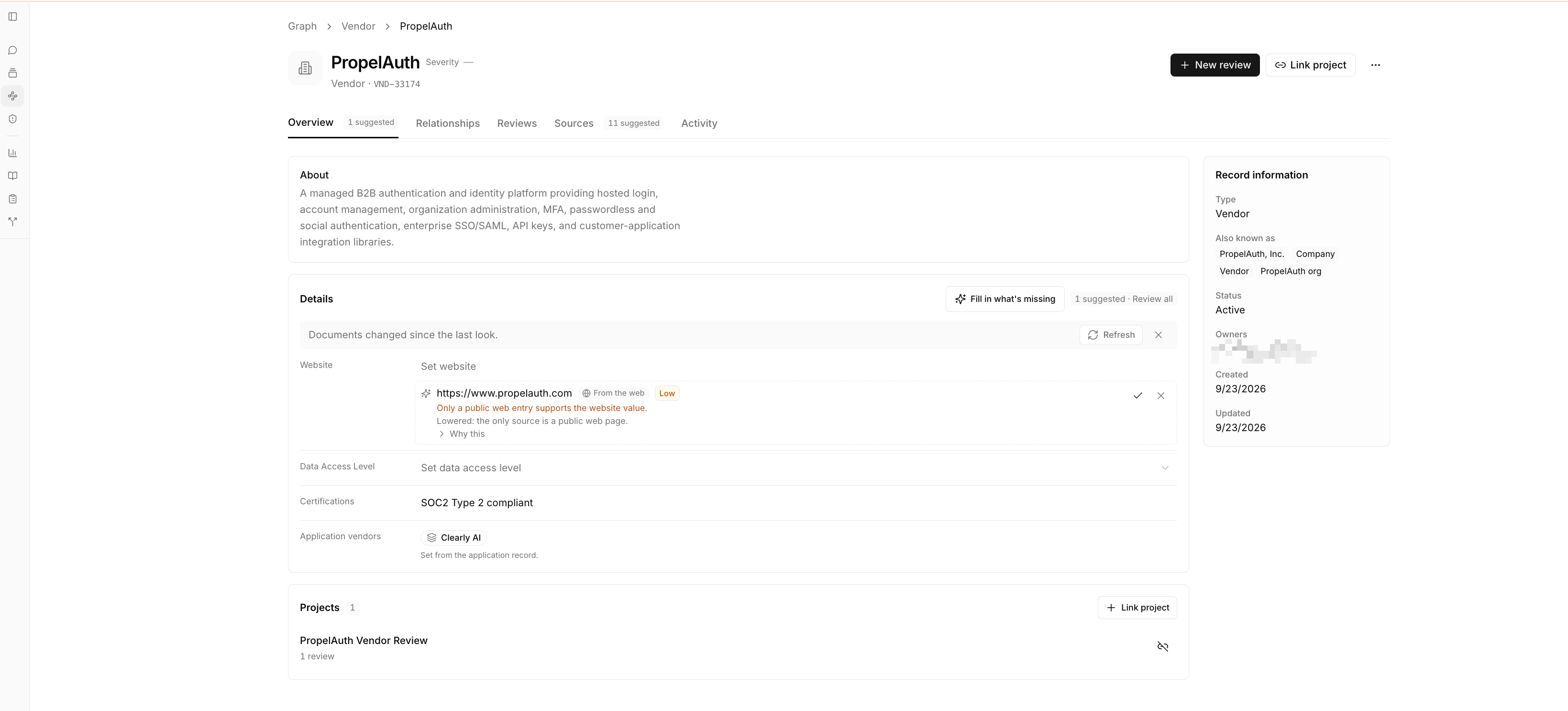This screenshot has width=1568, height=711.
Task: Open the chat bubble sidebar icon
Action: point(13,51)
